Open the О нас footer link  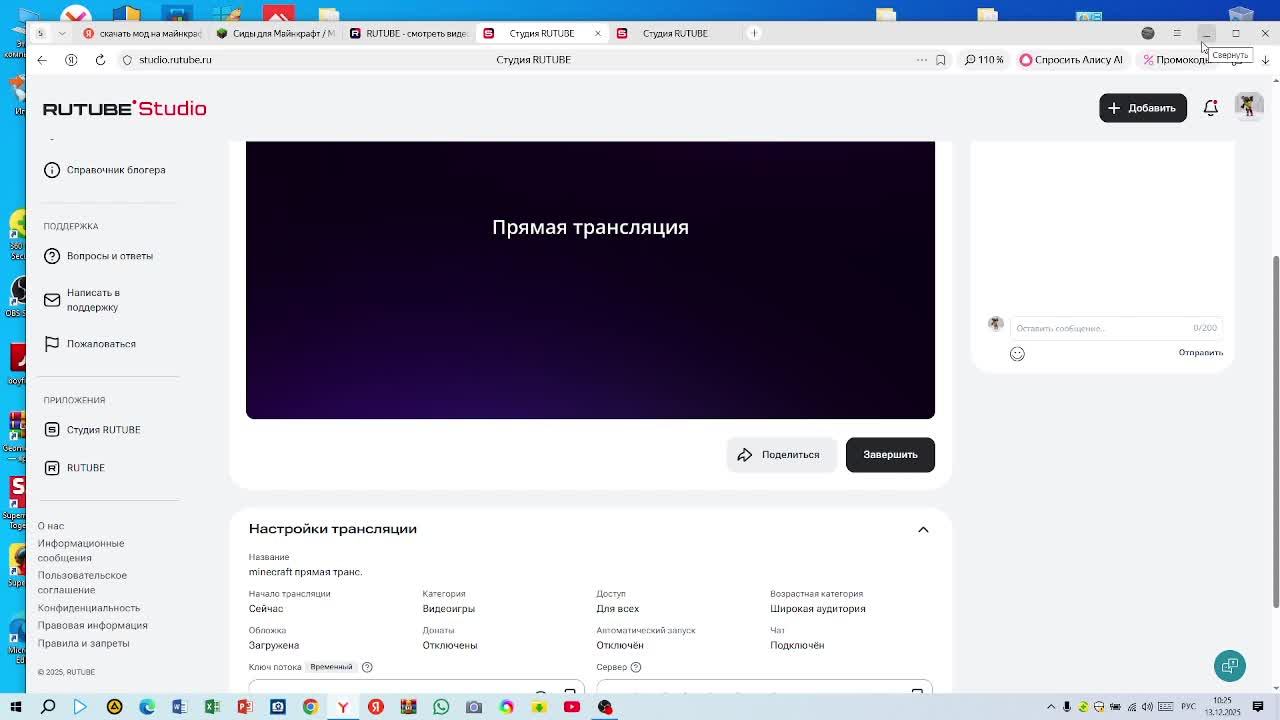pos(51,526)
